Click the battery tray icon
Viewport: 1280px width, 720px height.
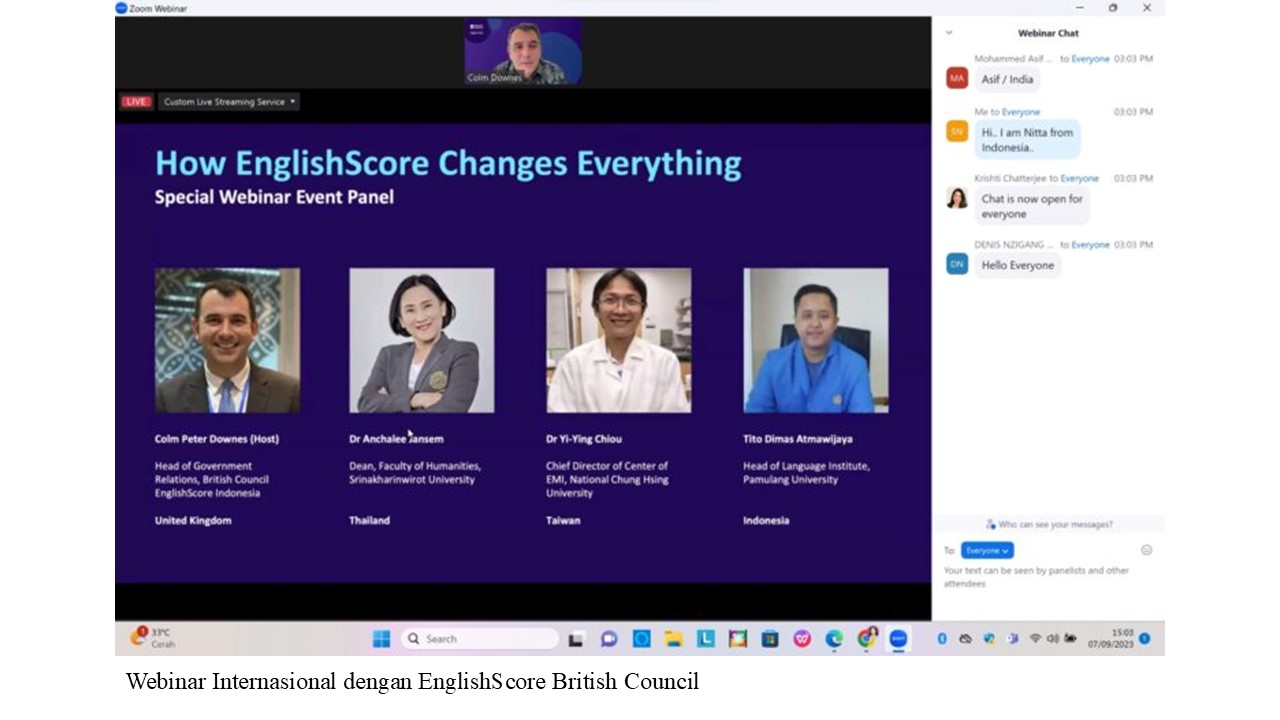(x=1070, y=639)
